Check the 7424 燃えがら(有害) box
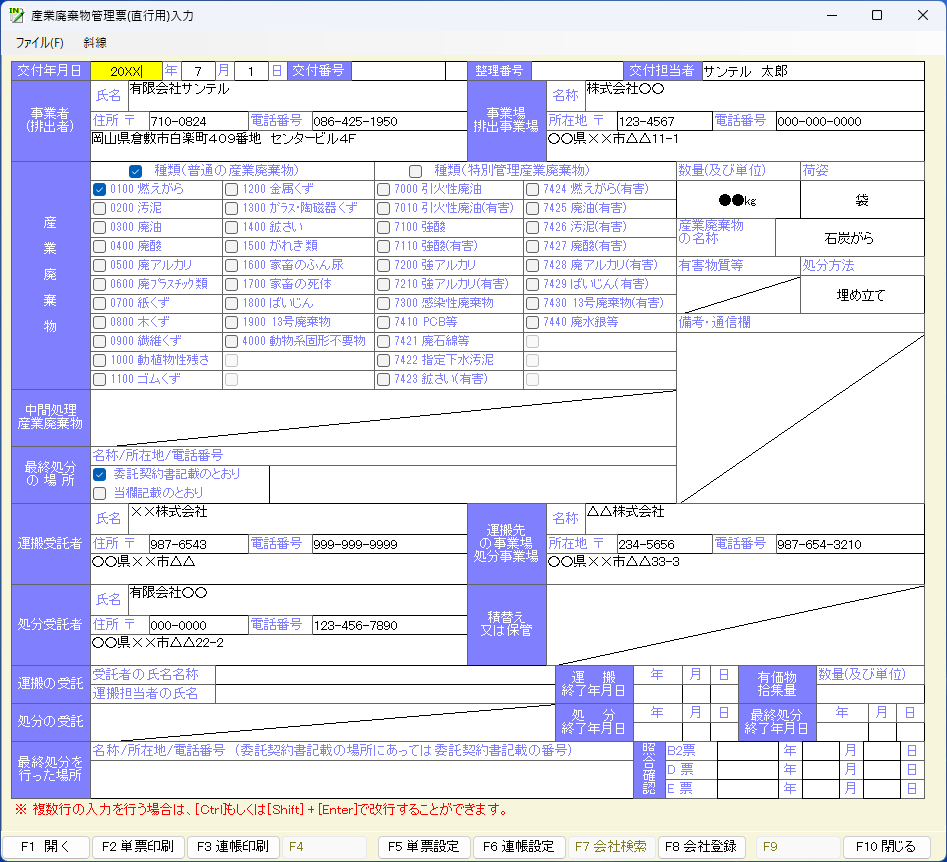Image resolution: width=947 pixels, height=862 pixels. (x=533, y=189)
